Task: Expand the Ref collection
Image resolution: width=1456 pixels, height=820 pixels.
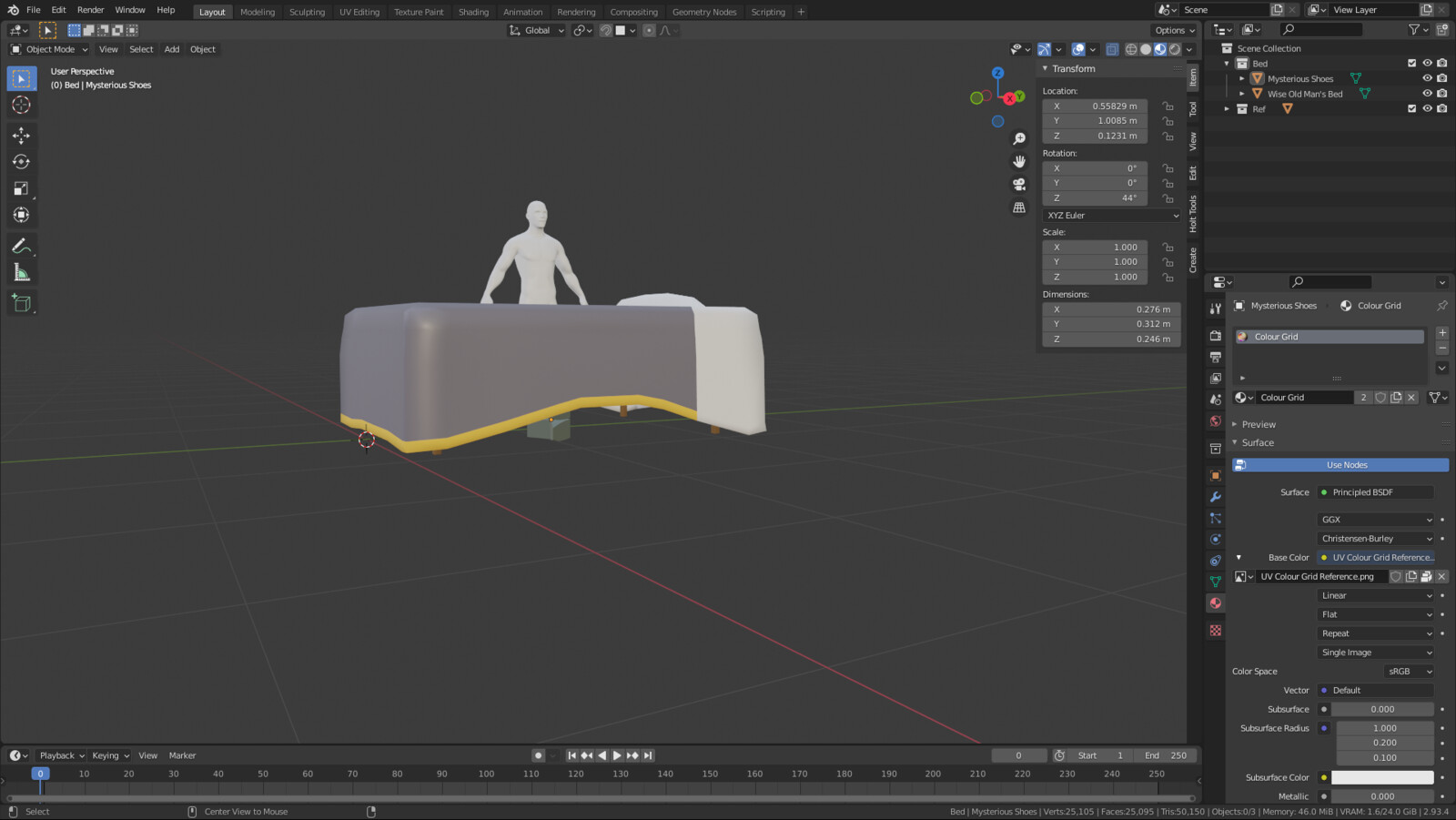Action: [1227, 108]
